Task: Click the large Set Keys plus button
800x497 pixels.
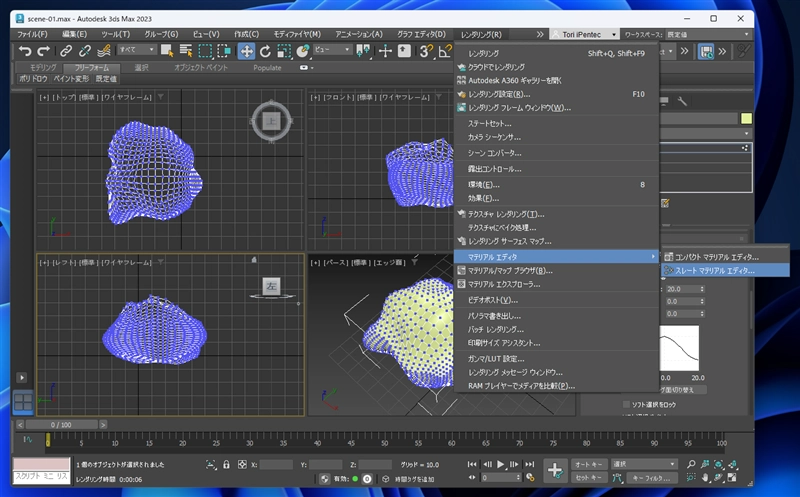Action: [x=555, y=470]
